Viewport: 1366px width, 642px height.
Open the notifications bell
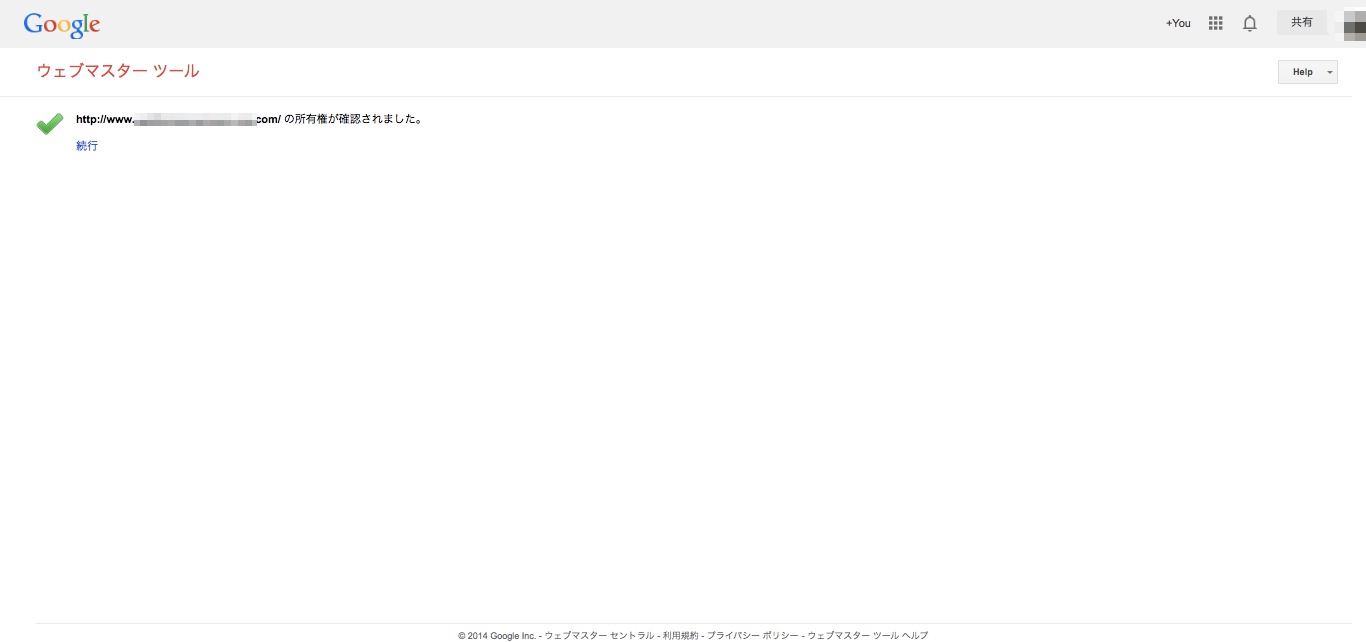click(x=1250, y=23)
